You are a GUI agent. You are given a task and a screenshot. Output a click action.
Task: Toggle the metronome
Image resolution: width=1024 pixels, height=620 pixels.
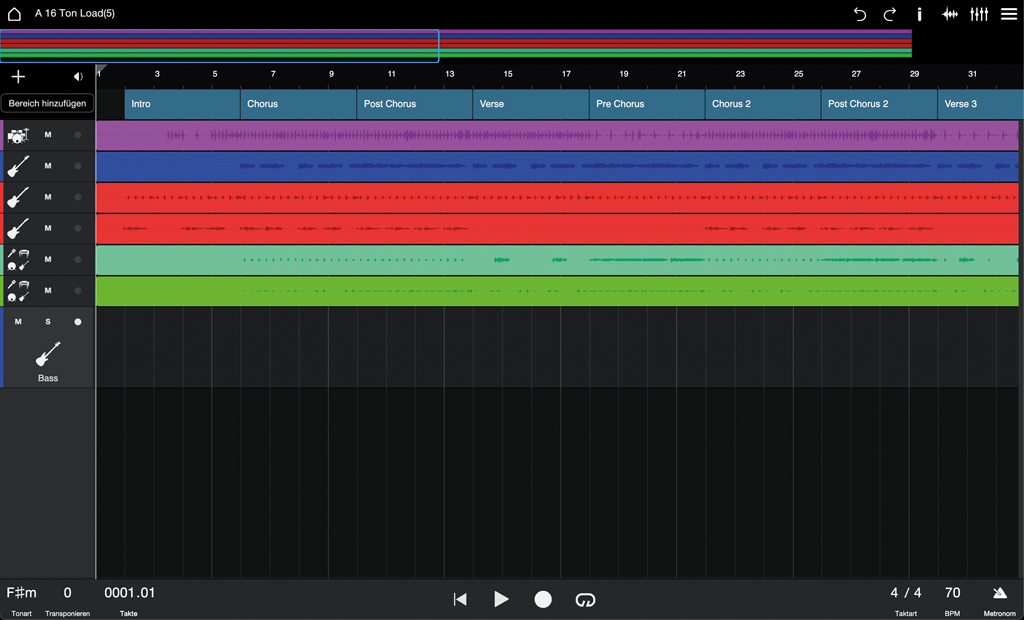pos(999,594)
